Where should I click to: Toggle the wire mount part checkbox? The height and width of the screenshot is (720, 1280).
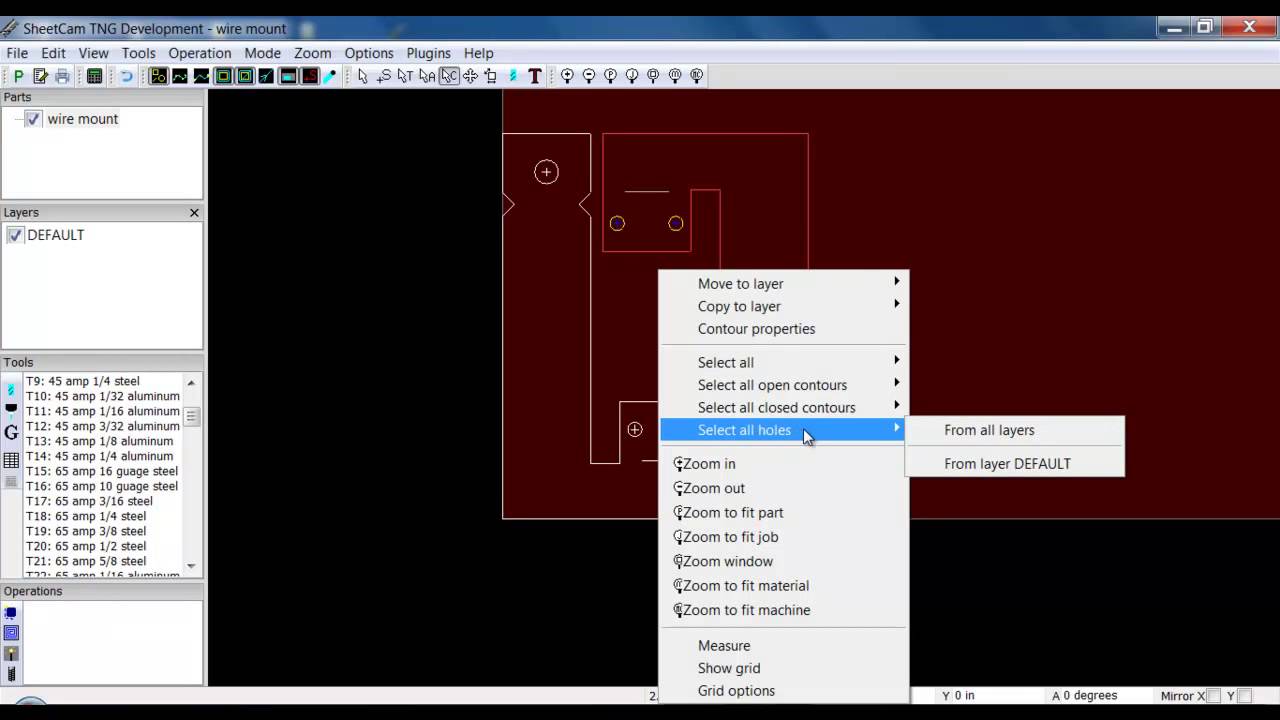point(34,119)
